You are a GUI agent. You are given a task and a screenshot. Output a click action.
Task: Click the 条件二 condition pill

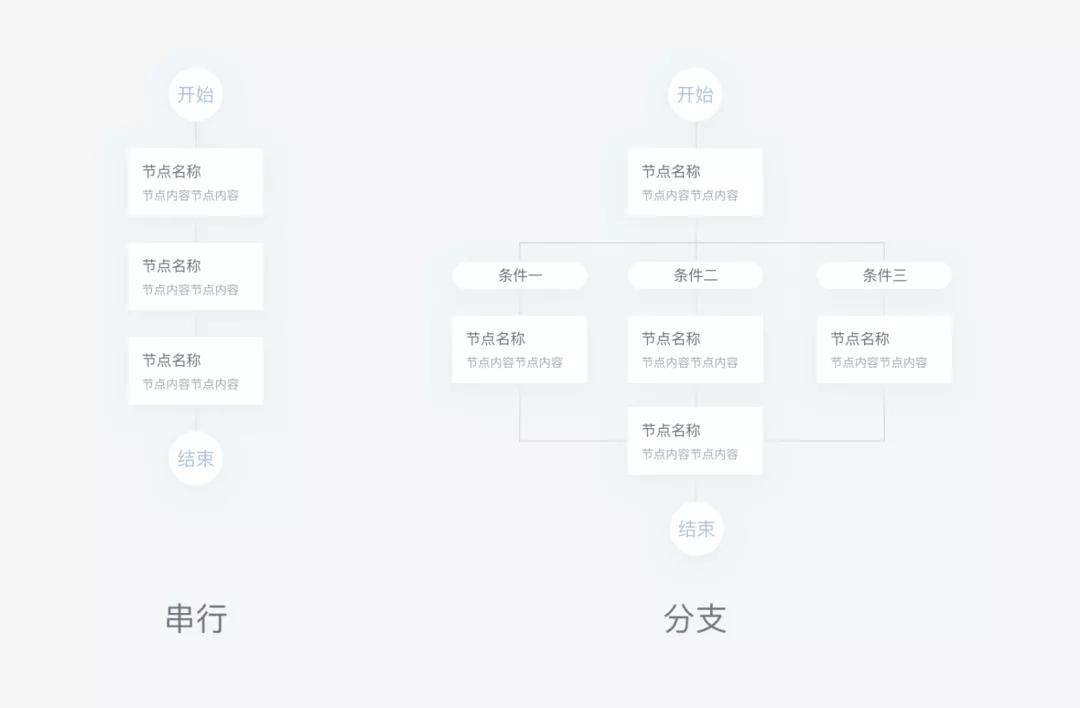point(695,275)
